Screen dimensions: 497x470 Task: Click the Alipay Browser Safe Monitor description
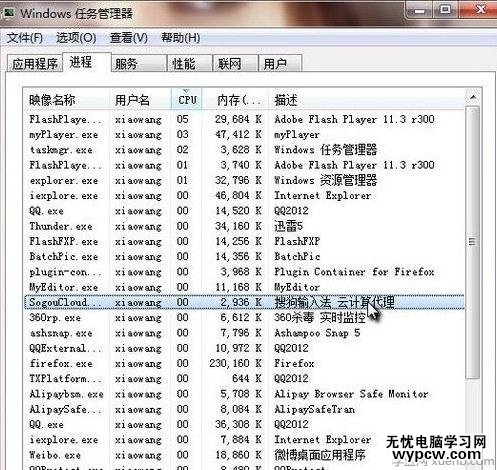tap(351, 394)
